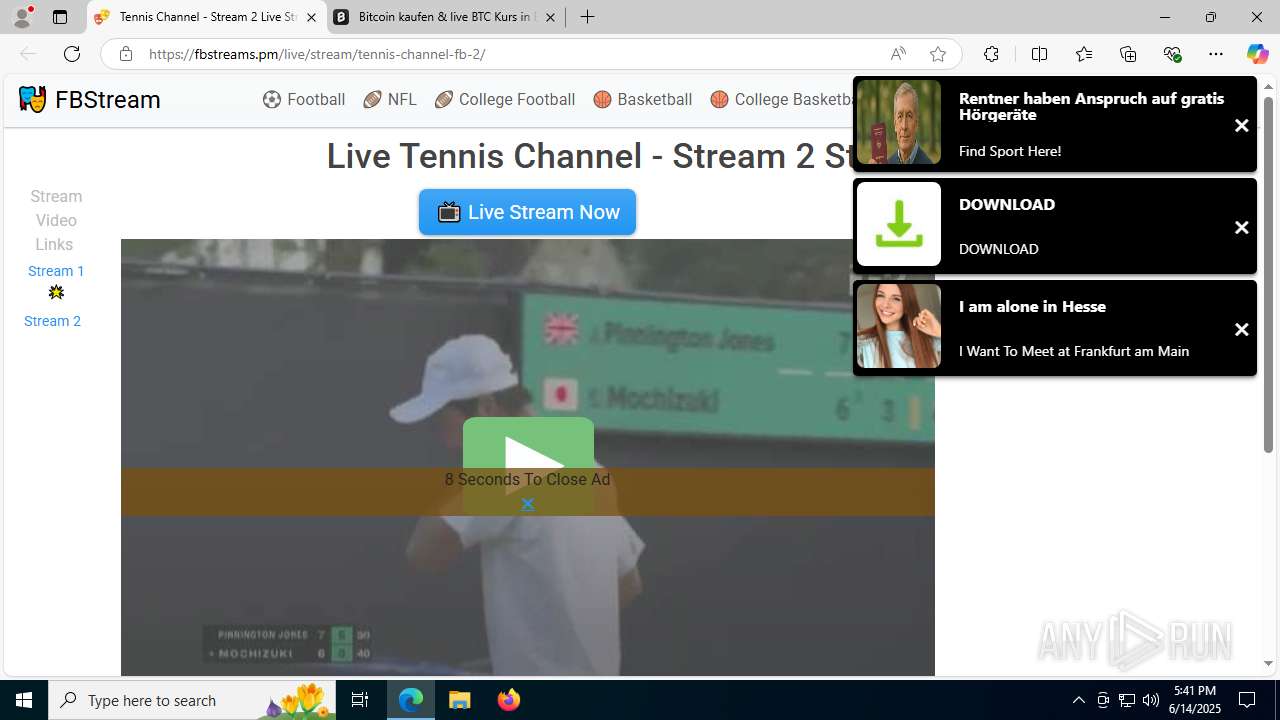Open the smiling woman ad thumbnail
Screen dimensions: 1280x720
[x=899, y=326]
